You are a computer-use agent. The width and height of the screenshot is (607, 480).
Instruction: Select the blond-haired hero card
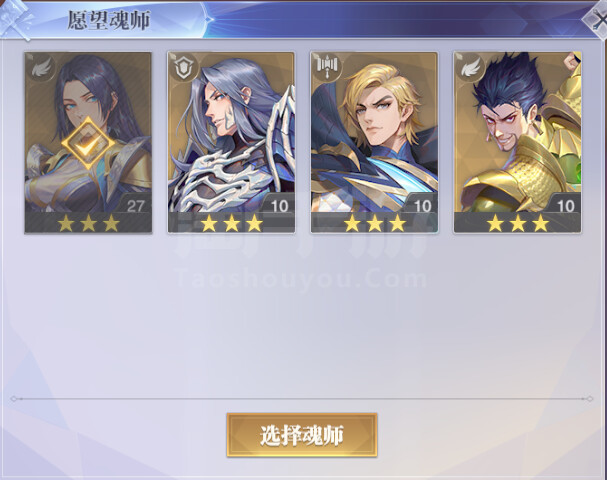tap(374, 142)
